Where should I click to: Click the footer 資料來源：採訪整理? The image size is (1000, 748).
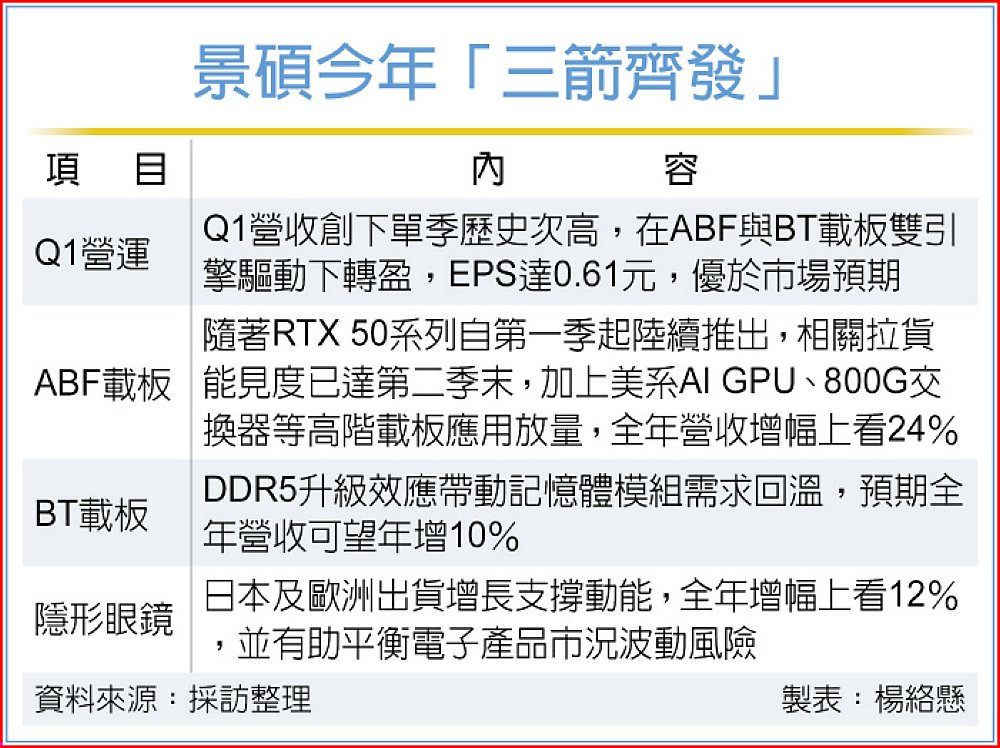pos(173,699)
